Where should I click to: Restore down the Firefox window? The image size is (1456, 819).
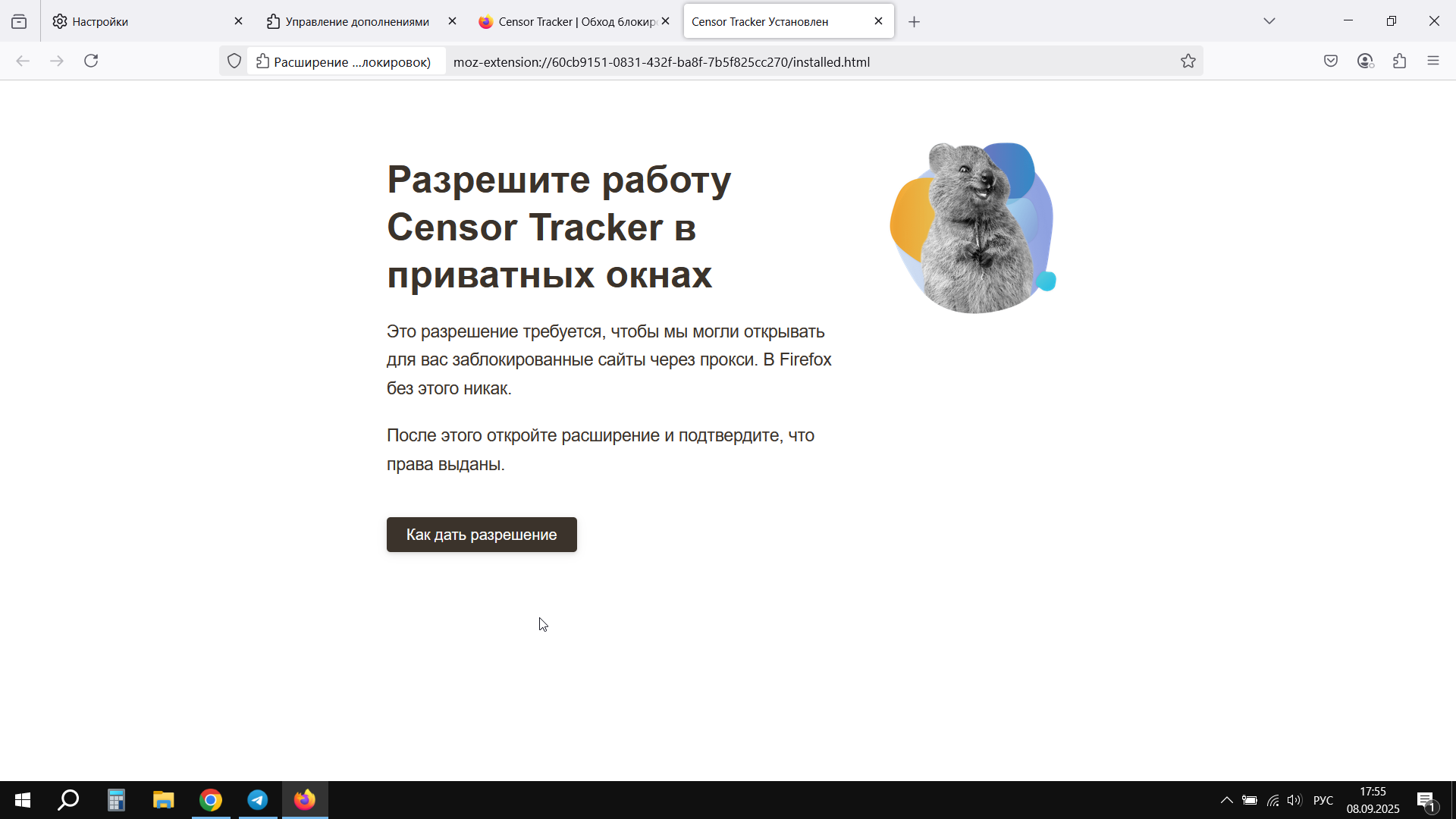1392,21
